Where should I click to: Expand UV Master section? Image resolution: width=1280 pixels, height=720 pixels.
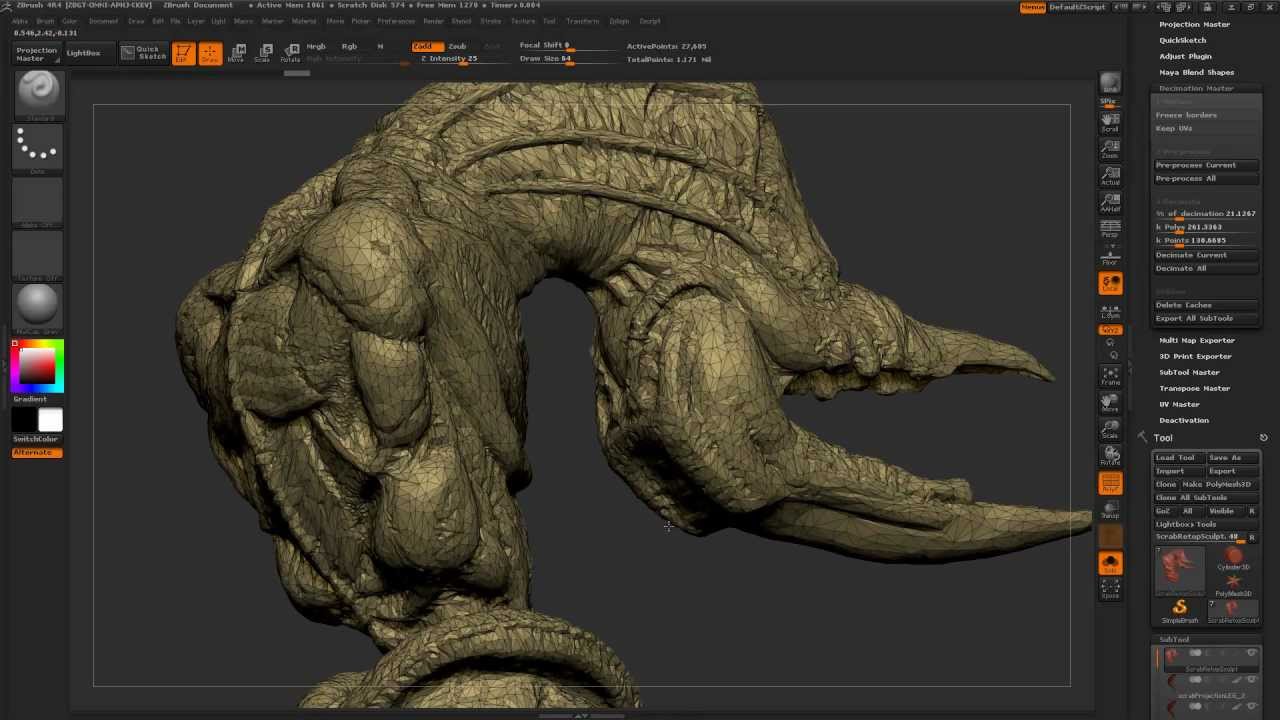[1179, 404]
